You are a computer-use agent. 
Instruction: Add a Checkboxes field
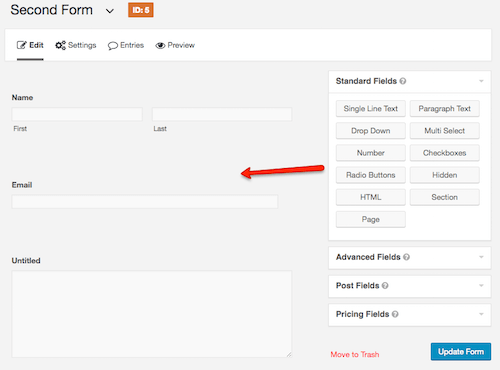pos(445,153)
